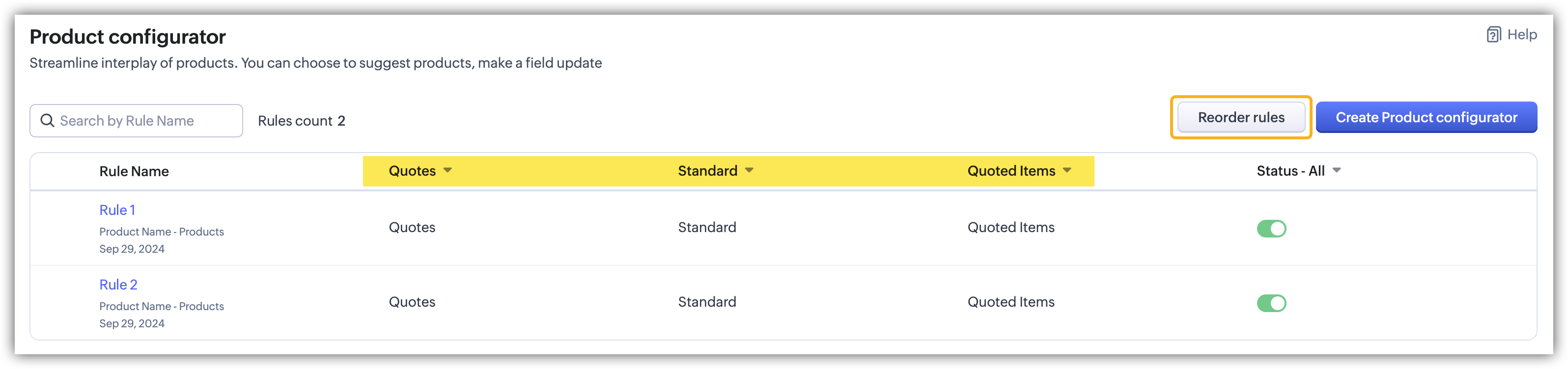Click the Quoted Items header label
This screenshot has width=1568, height=369.
1011,171
